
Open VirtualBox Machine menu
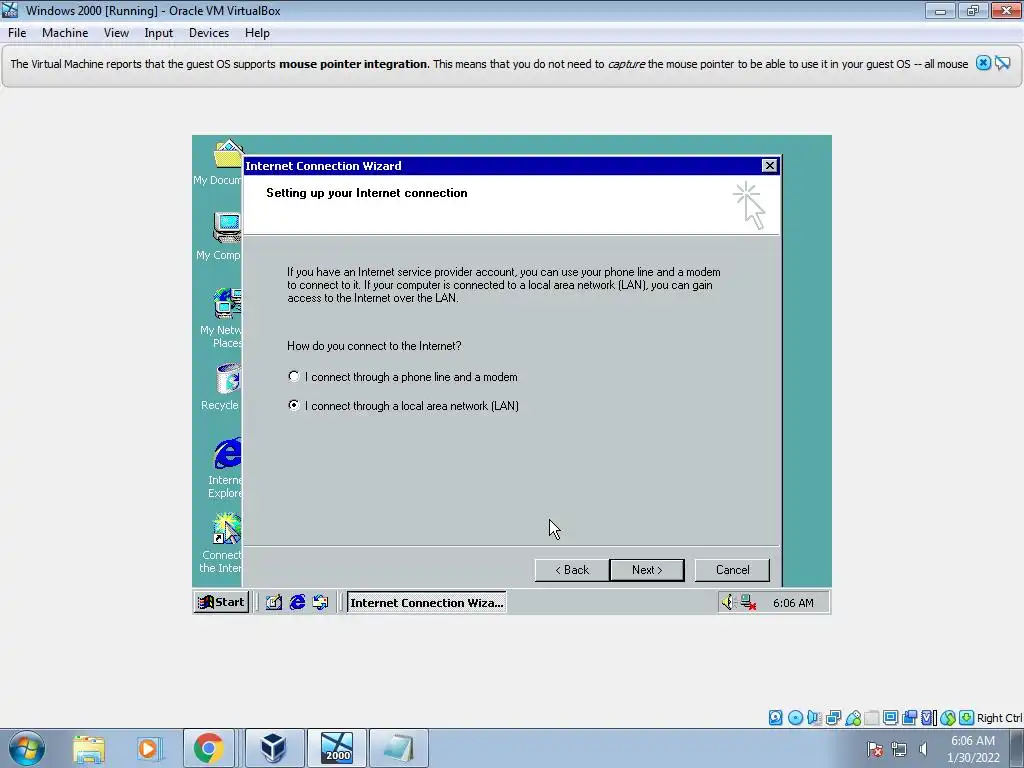(65, 33)
